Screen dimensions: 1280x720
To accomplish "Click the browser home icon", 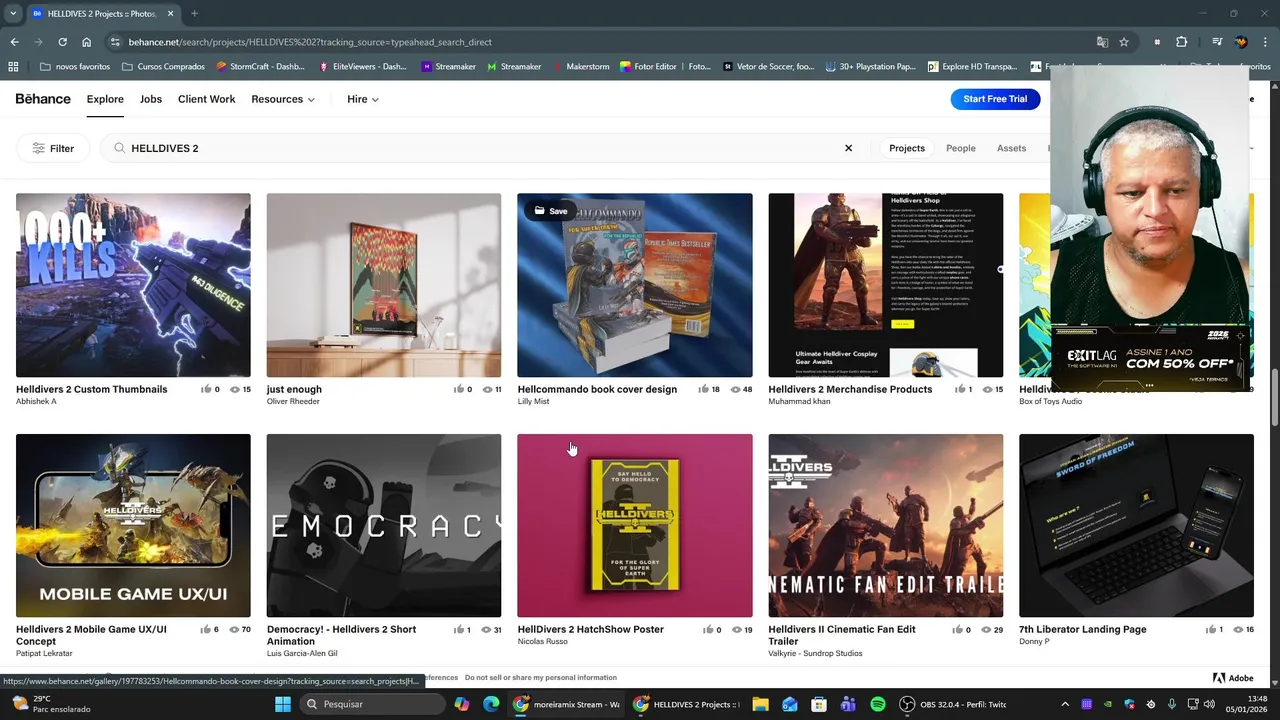I will point(87,42).
